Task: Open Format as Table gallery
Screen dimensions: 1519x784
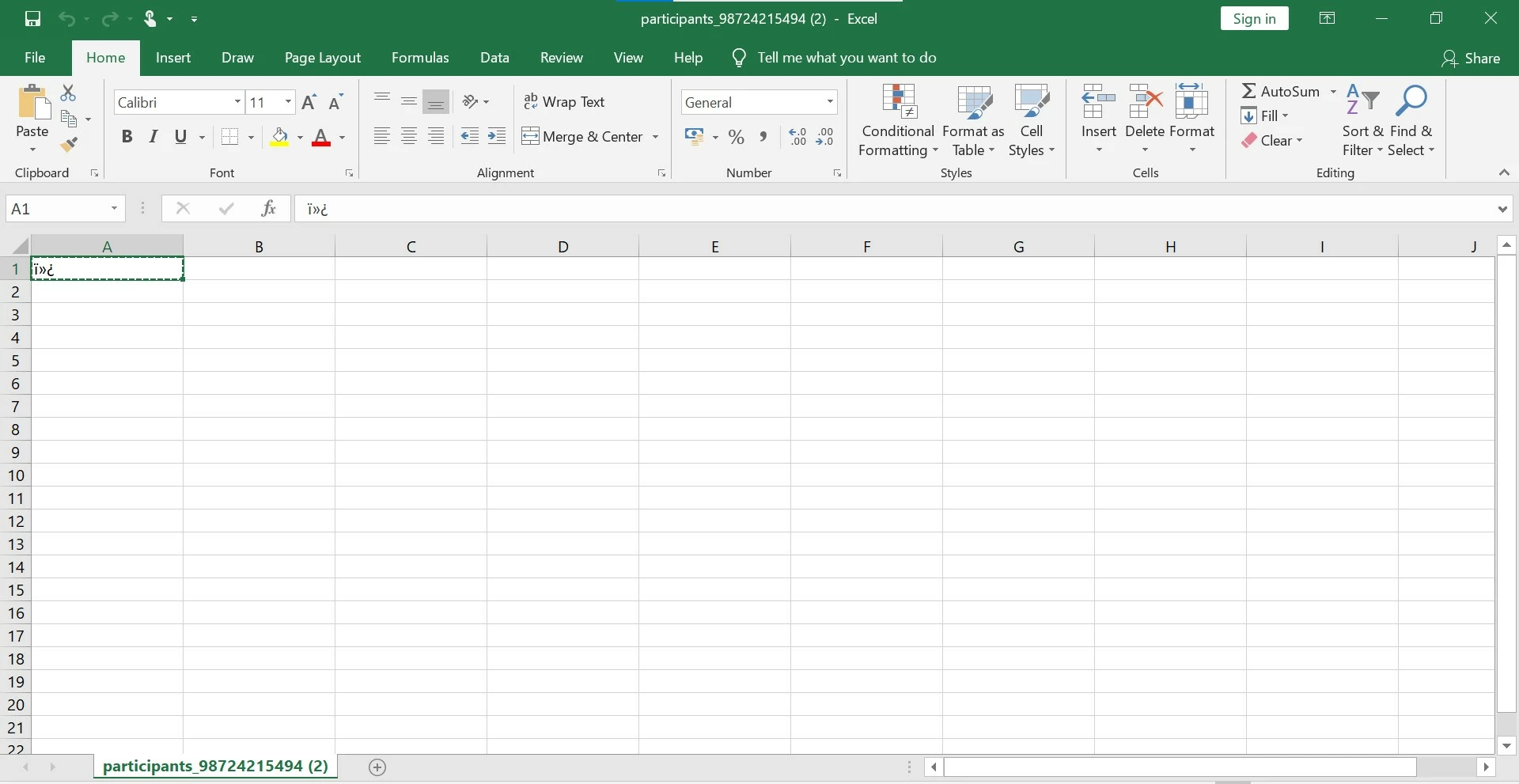Action: (973, 120)
